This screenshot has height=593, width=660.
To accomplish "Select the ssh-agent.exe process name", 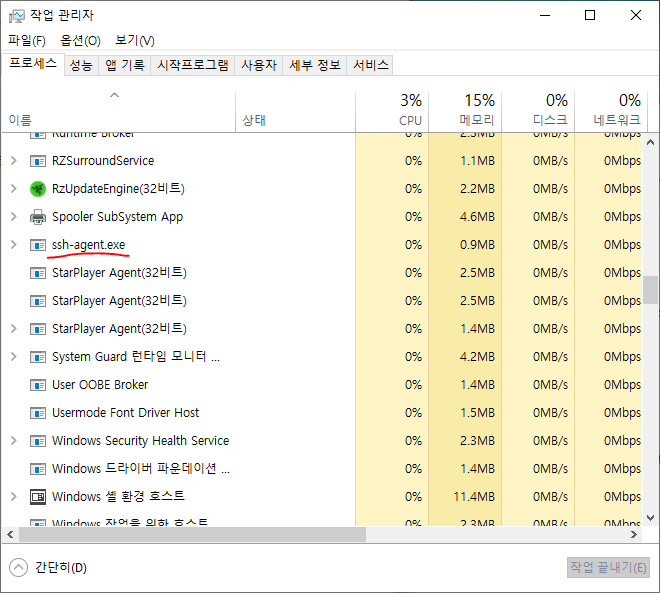I will coord(88,245).
